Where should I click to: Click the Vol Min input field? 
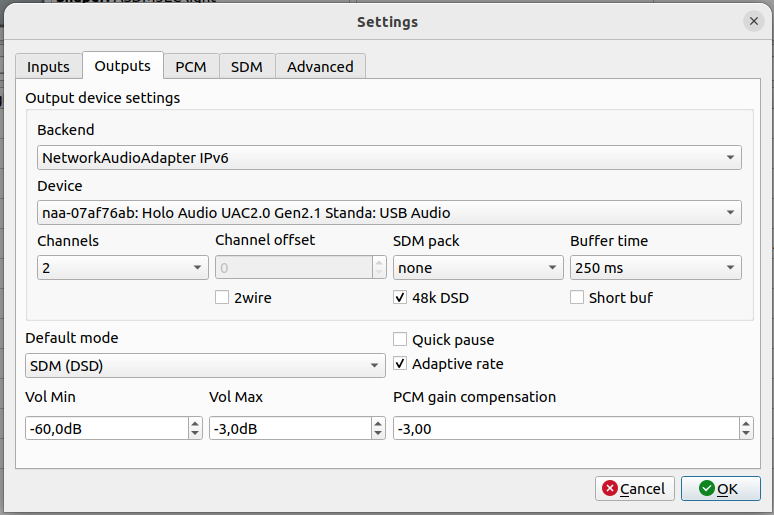105,429
